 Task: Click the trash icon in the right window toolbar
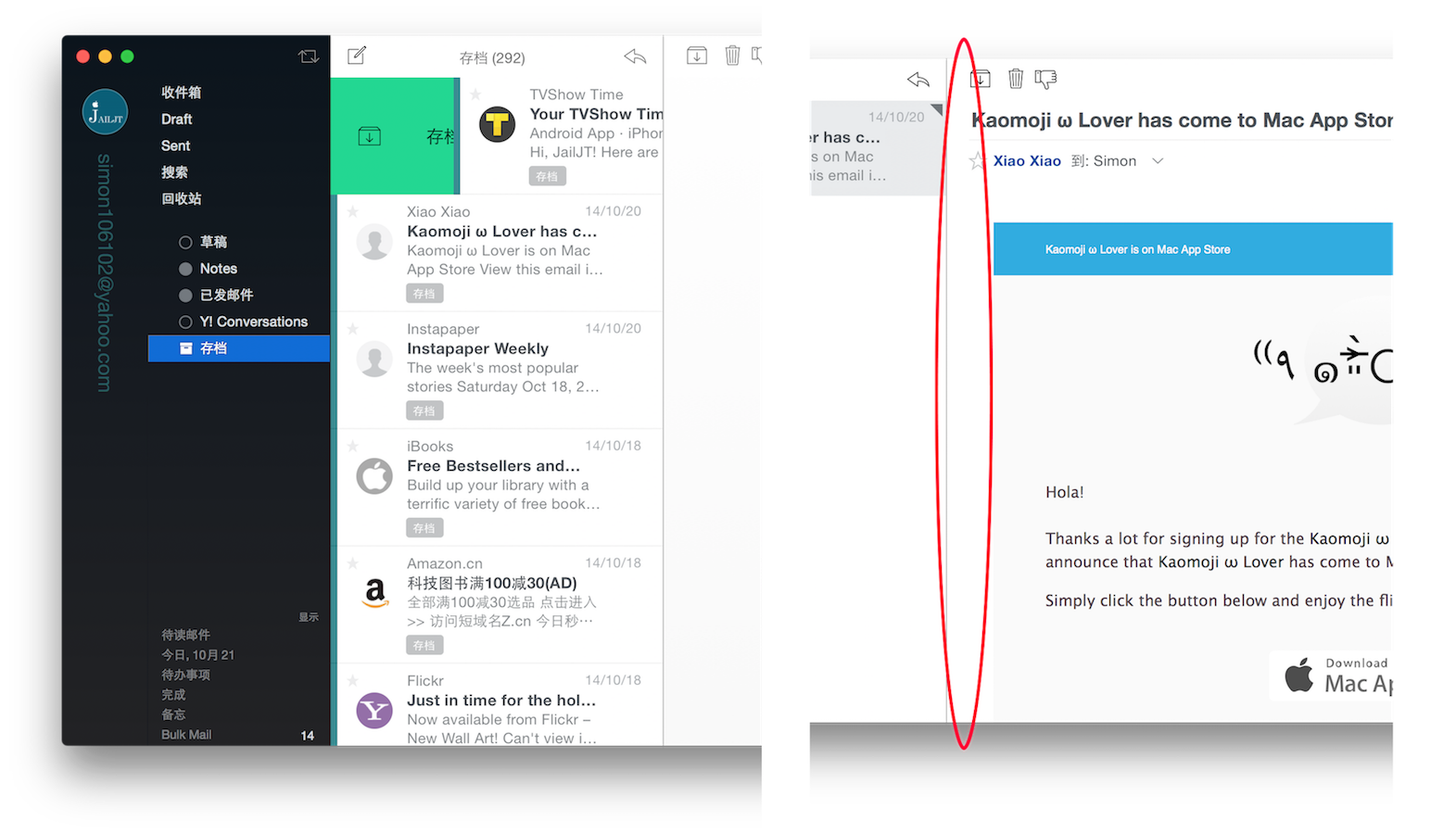point(1016,79)
